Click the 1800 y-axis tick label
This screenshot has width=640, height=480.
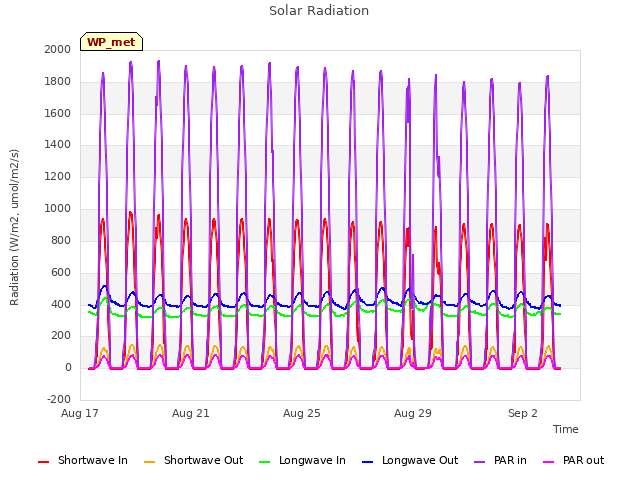pyautogui.click(x=58, y=81)
